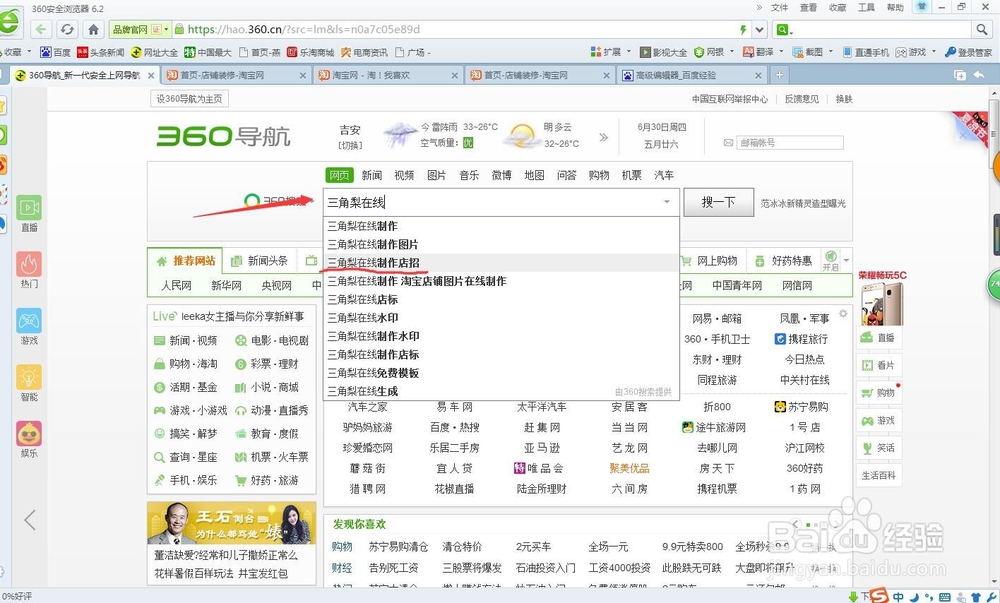Open the 反馈意见 link
The image size is (1000, 603).
tap(802, 99)
